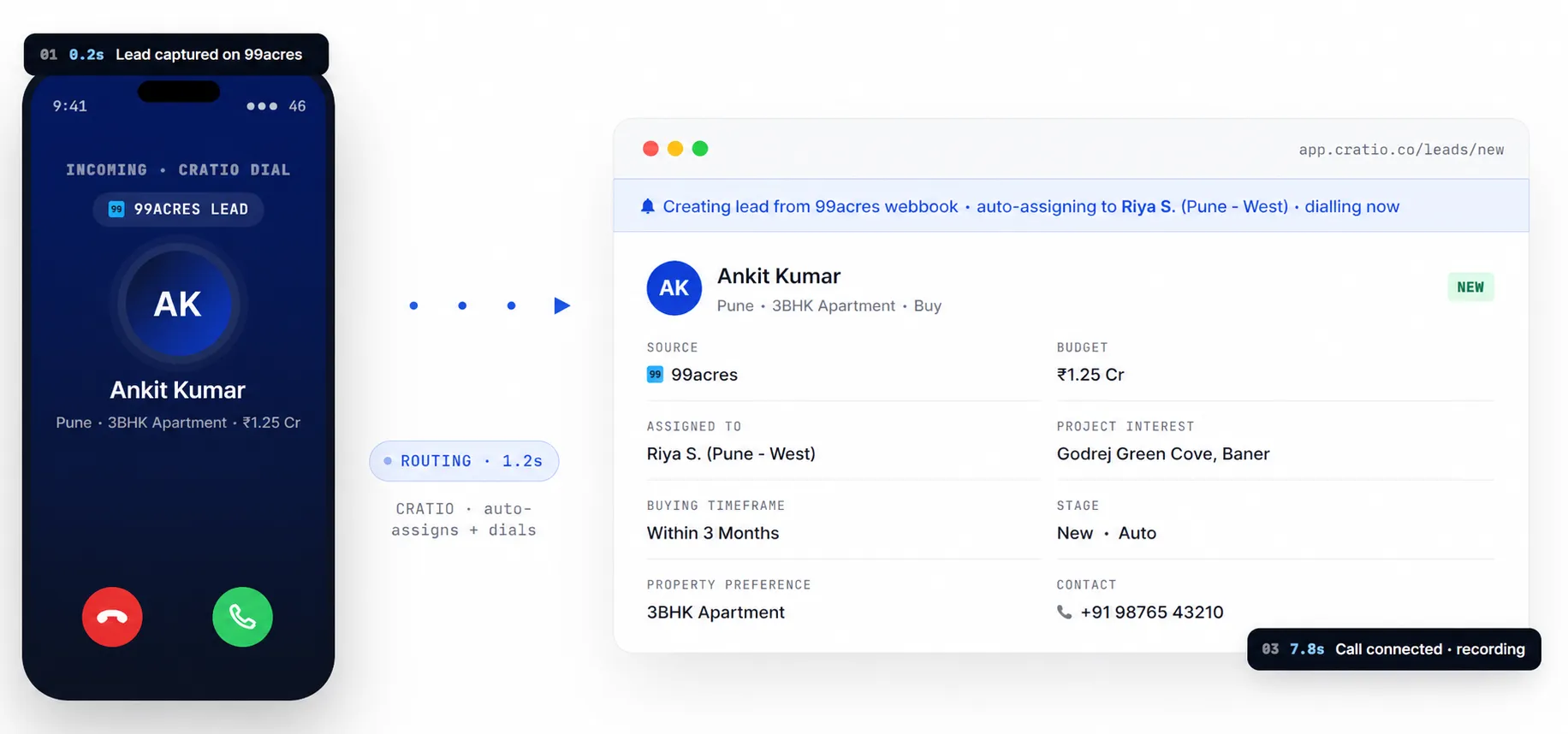Screen dimensions: 1568x734
Task: Click the budget value ₹1.25 Cr
Action: pyautogui.click(x=1090, y=375)
